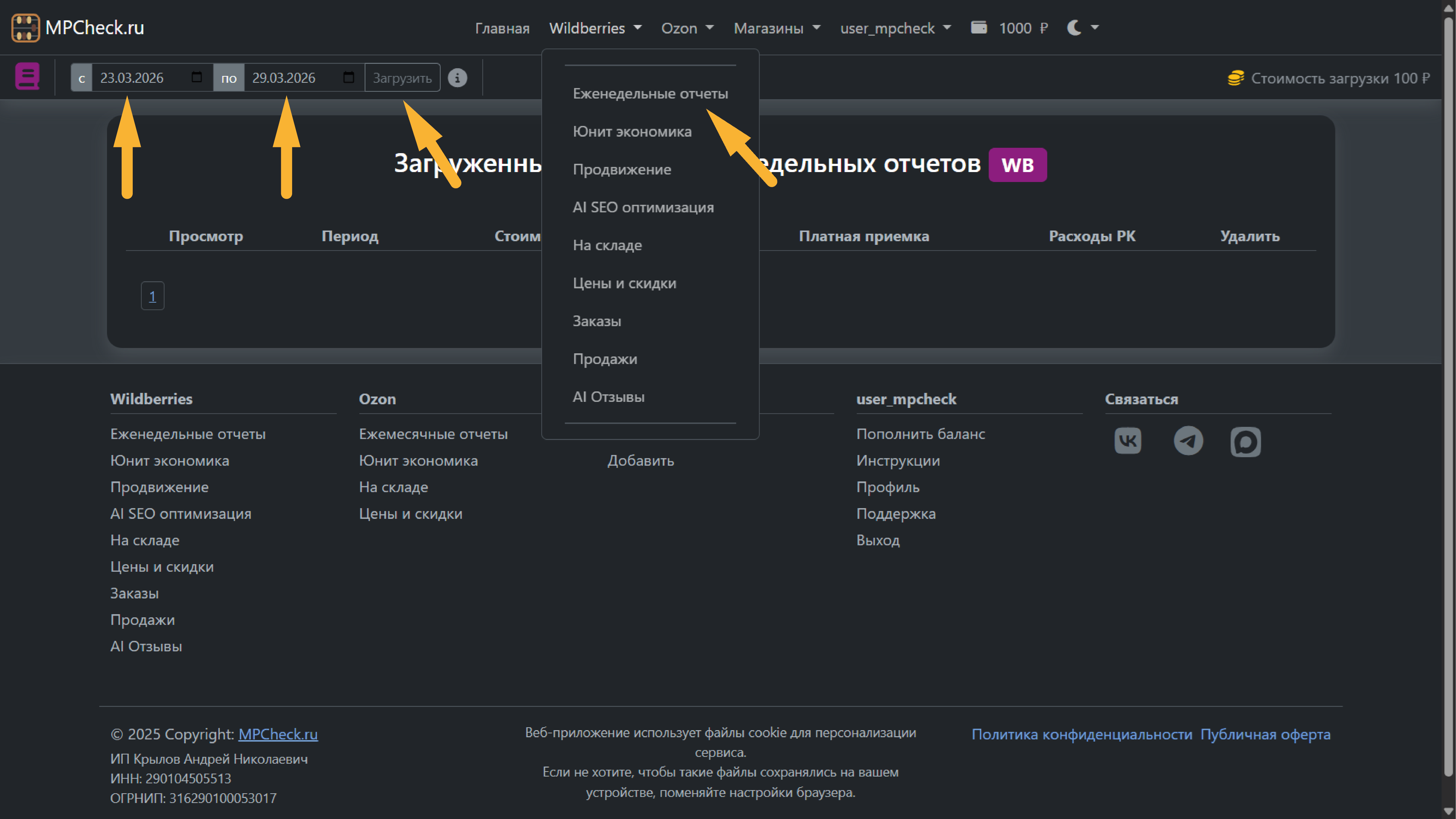Open the user_mpcheck account dropdown
Viewport: 1456px width, 819px height.
[895, 28]
